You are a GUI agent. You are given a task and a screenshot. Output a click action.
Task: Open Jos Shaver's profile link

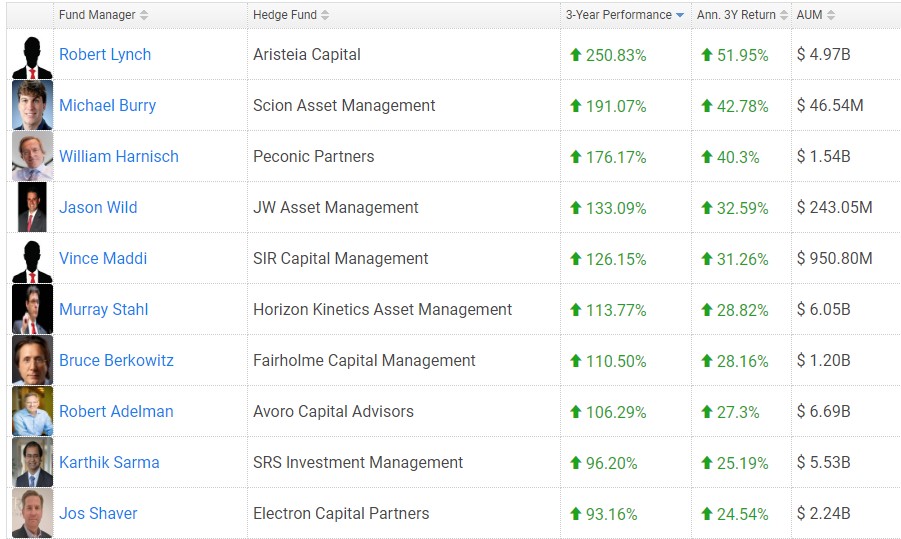coord(98,514)
